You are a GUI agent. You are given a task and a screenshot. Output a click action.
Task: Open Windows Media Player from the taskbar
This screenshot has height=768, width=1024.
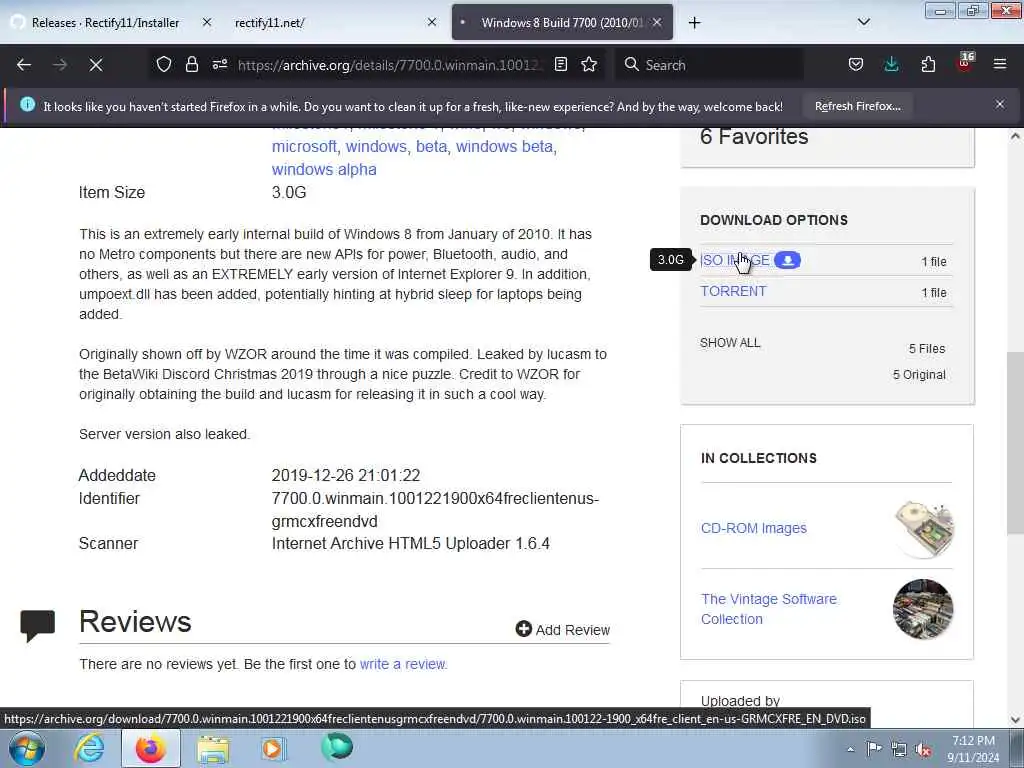[x=273, y=748]
